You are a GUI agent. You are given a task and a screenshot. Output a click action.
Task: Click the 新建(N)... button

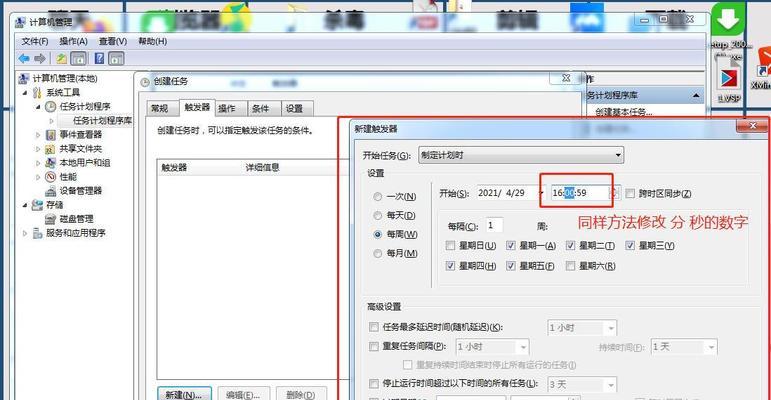[x=184, y=394]
